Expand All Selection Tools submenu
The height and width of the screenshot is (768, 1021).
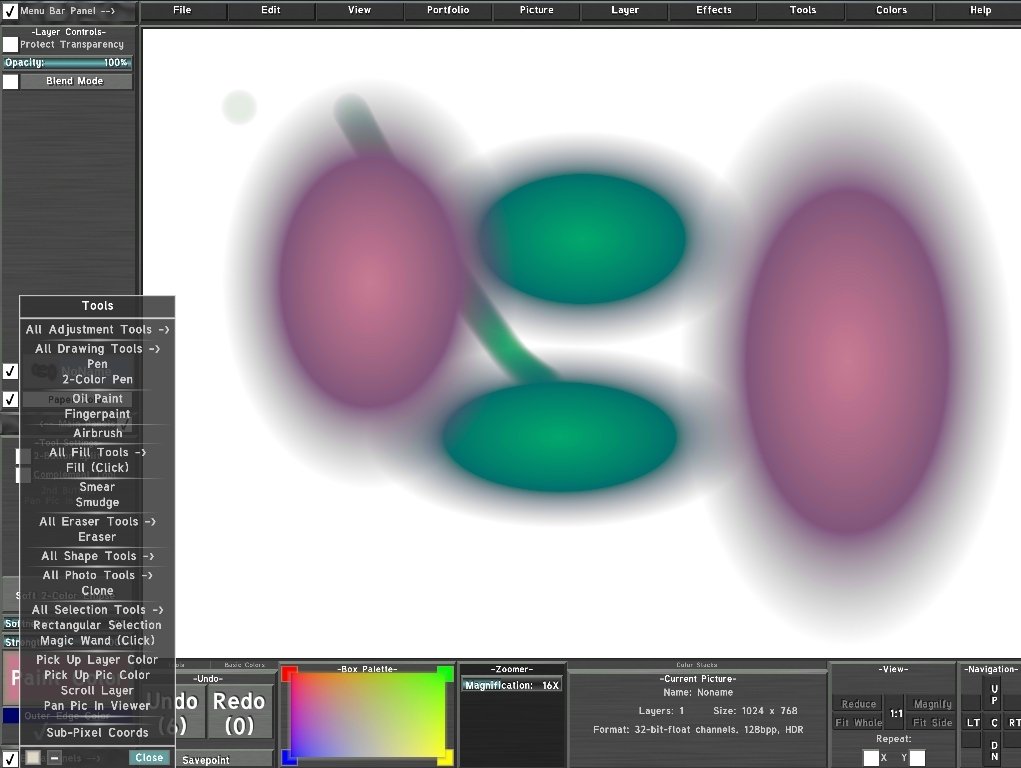(97, 610)
